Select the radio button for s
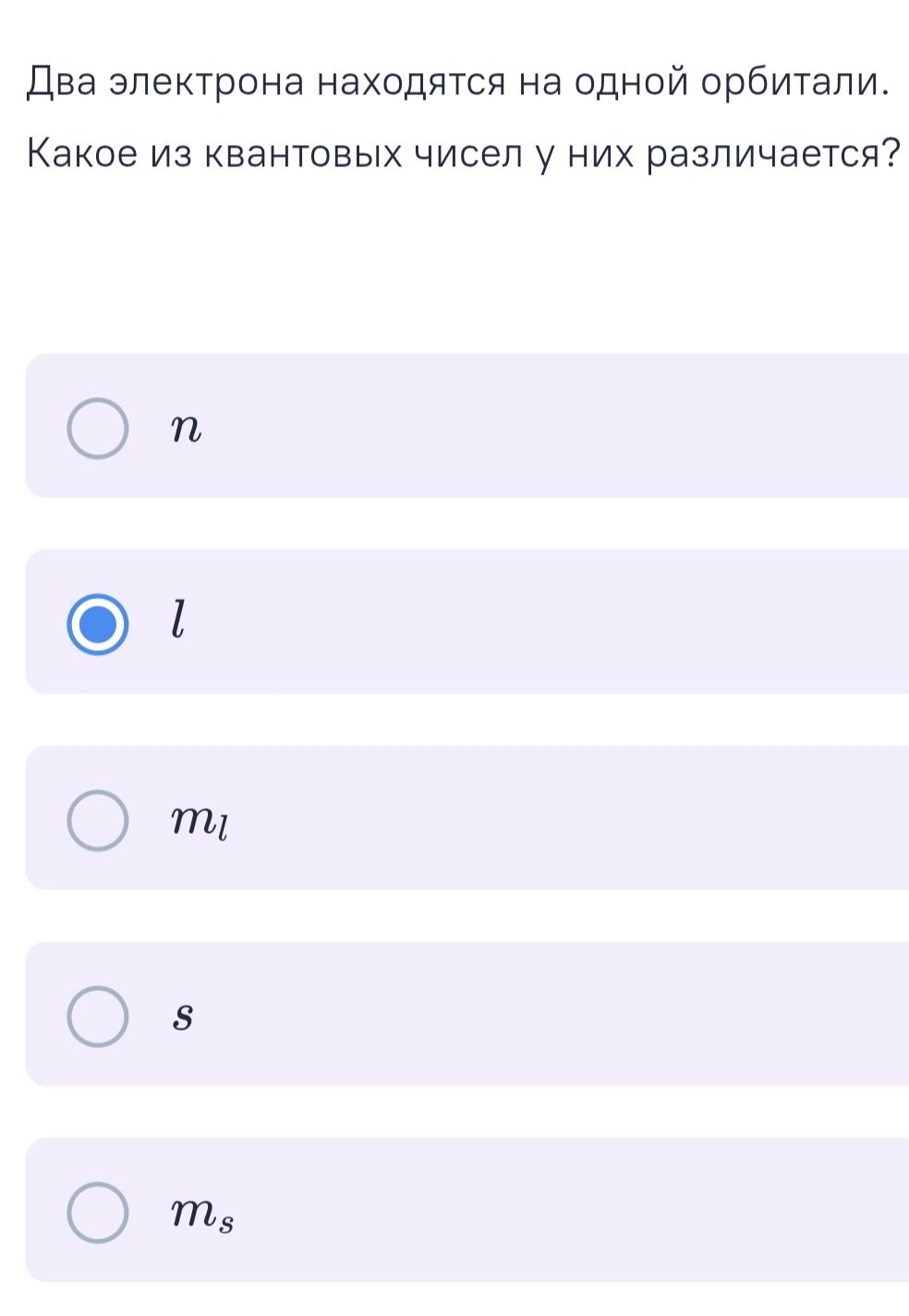Viewport: 909px width, 1316px height. coord(98,1017)
